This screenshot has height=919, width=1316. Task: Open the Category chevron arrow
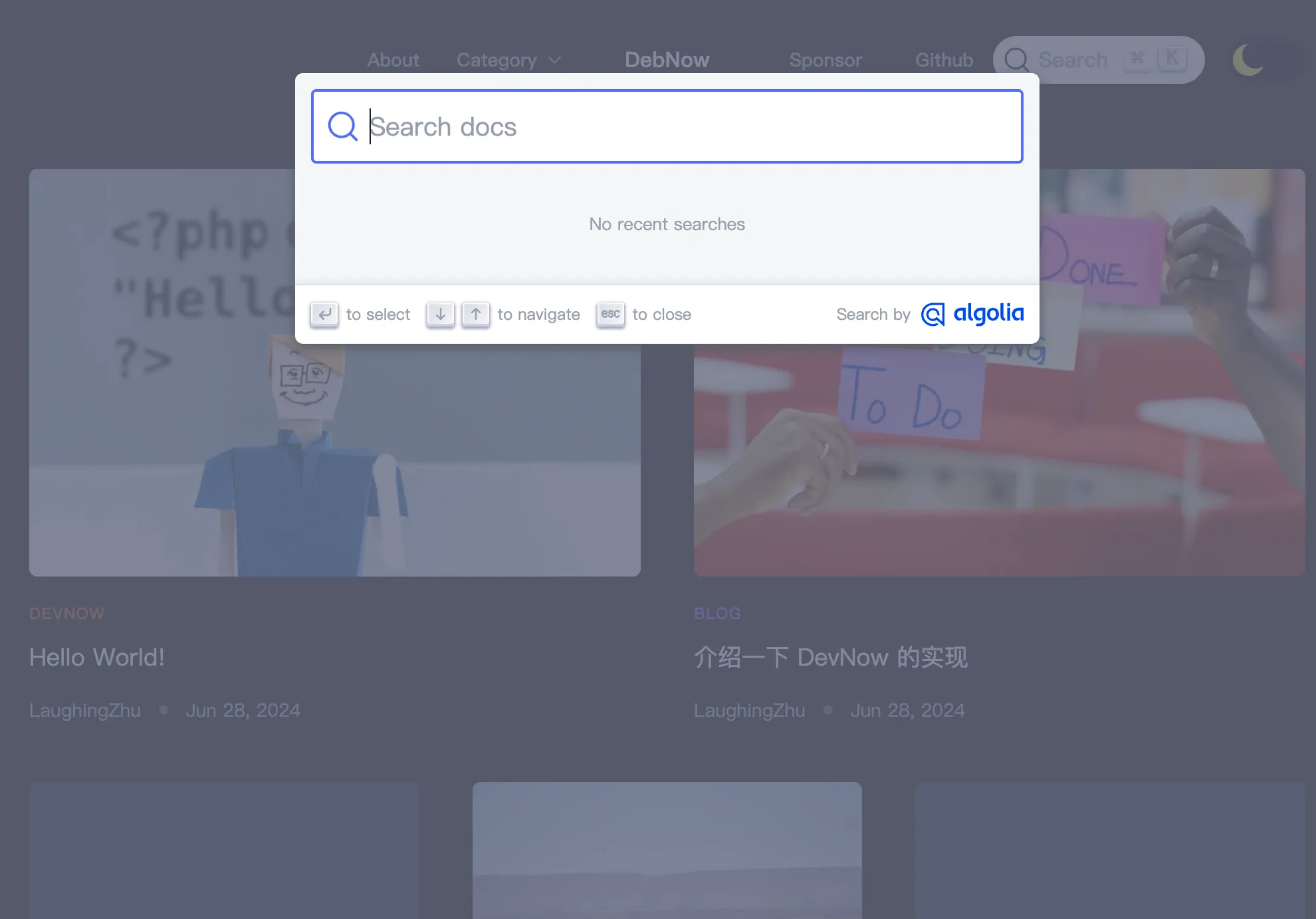point(555,61)
